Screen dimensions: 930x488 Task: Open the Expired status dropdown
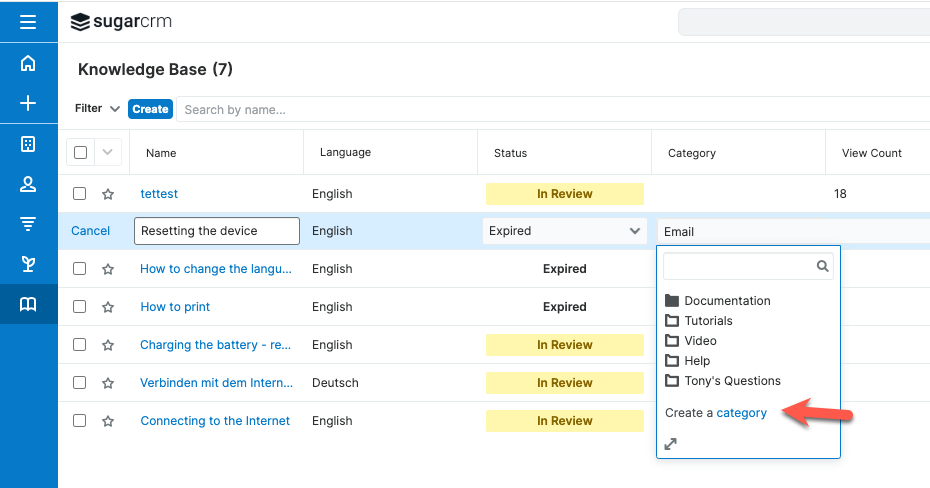(x=565, y=231)
